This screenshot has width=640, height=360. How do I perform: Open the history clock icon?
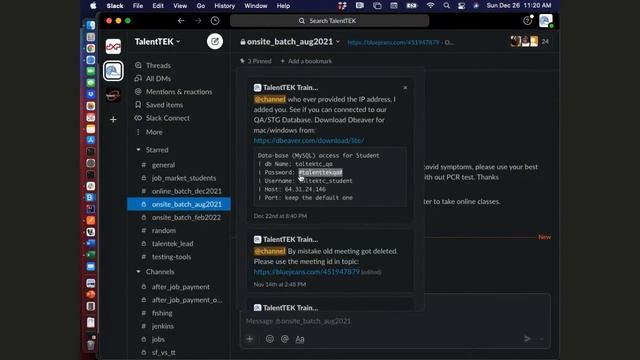click(215, 21)
